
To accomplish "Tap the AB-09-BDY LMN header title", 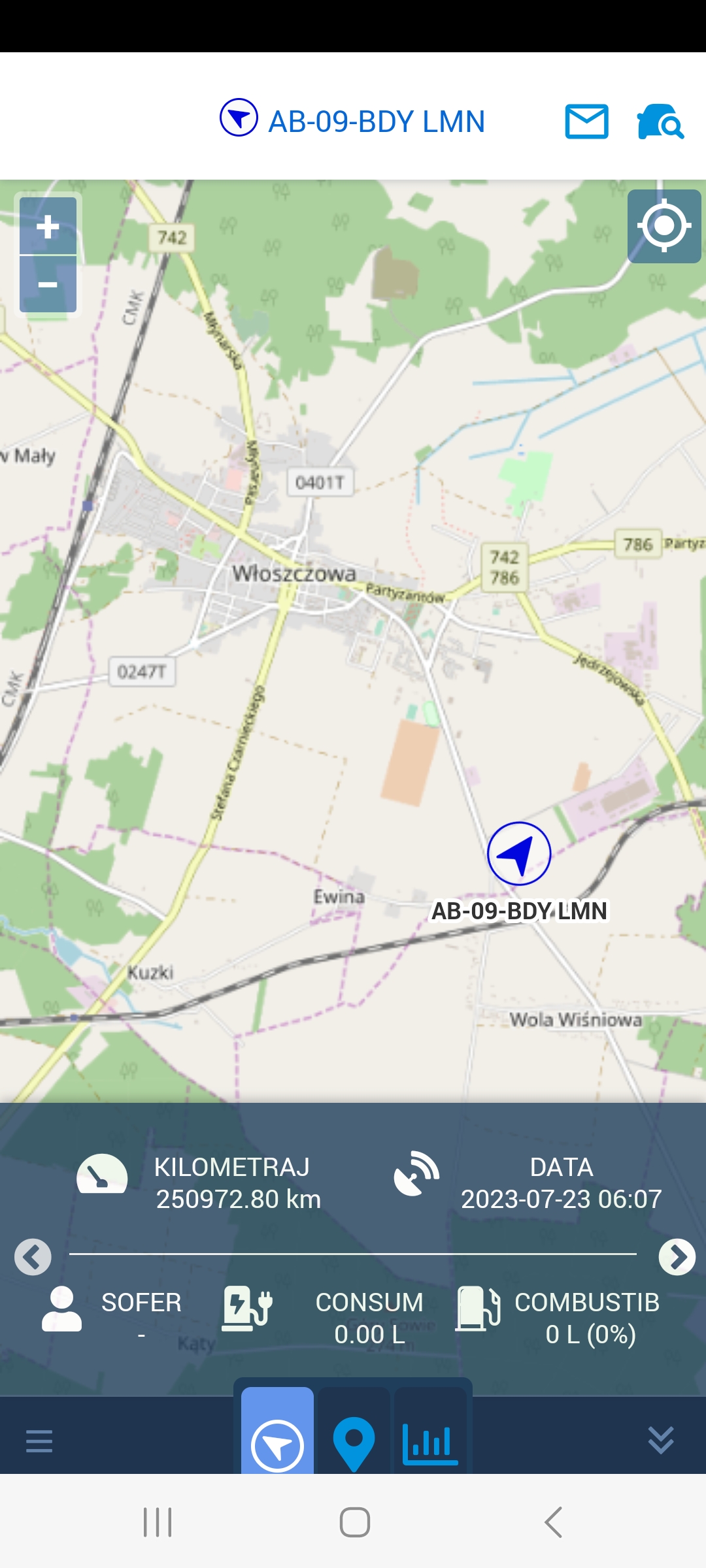I will click(377, 122).
